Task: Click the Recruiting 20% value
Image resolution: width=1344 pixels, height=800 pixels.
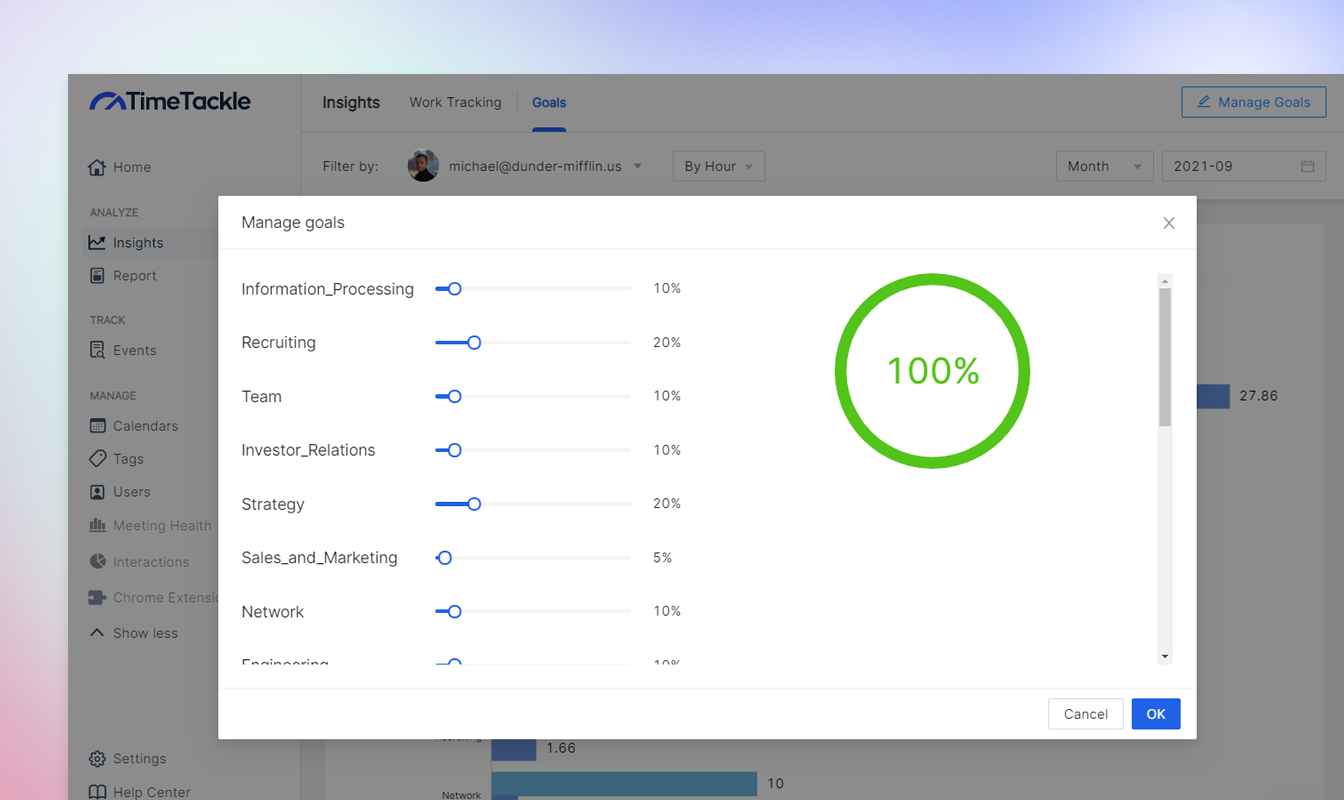Action: [x=667, y=342]
